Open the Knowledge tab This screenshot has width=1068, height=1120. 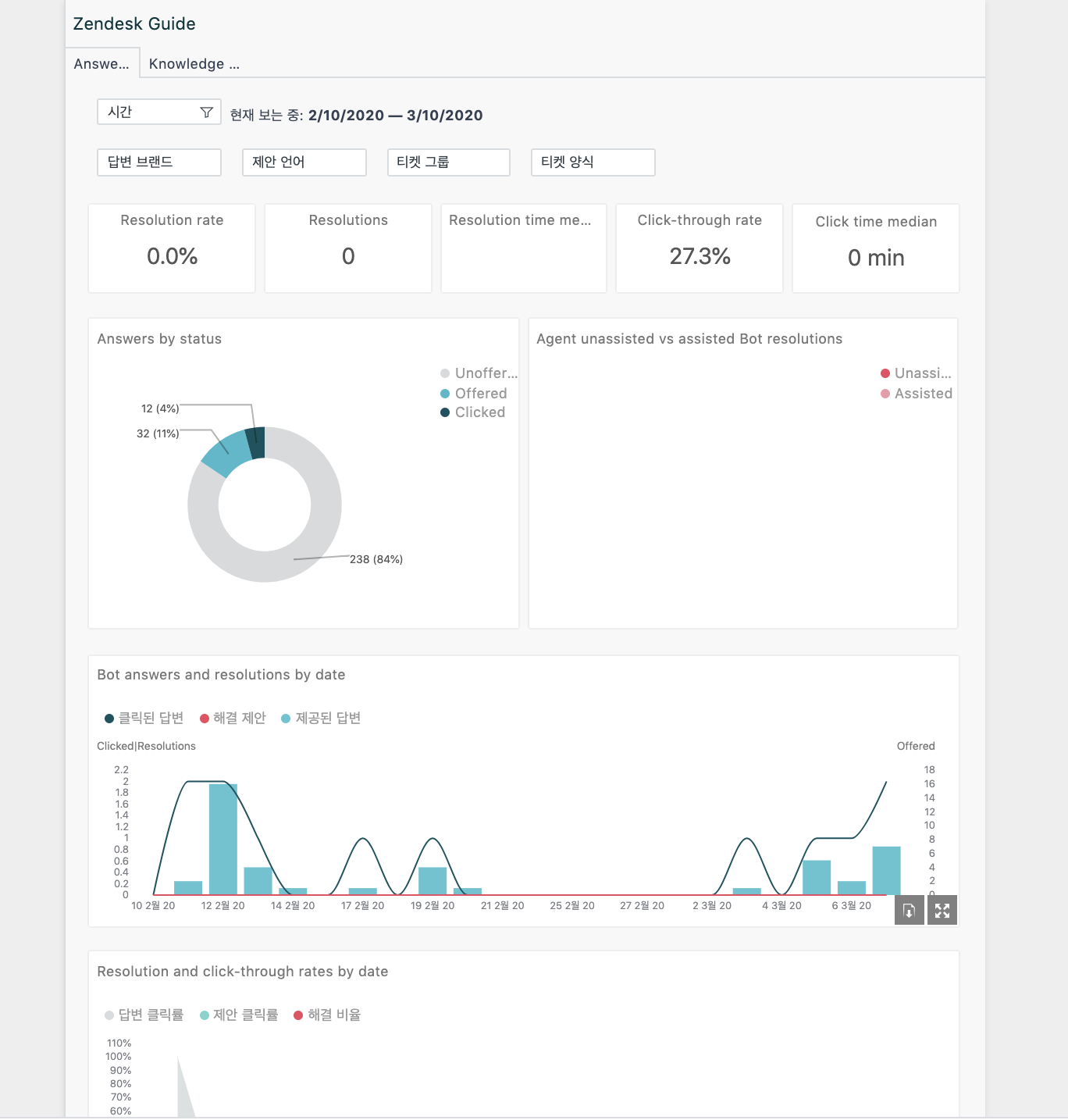tap(194, 64)
